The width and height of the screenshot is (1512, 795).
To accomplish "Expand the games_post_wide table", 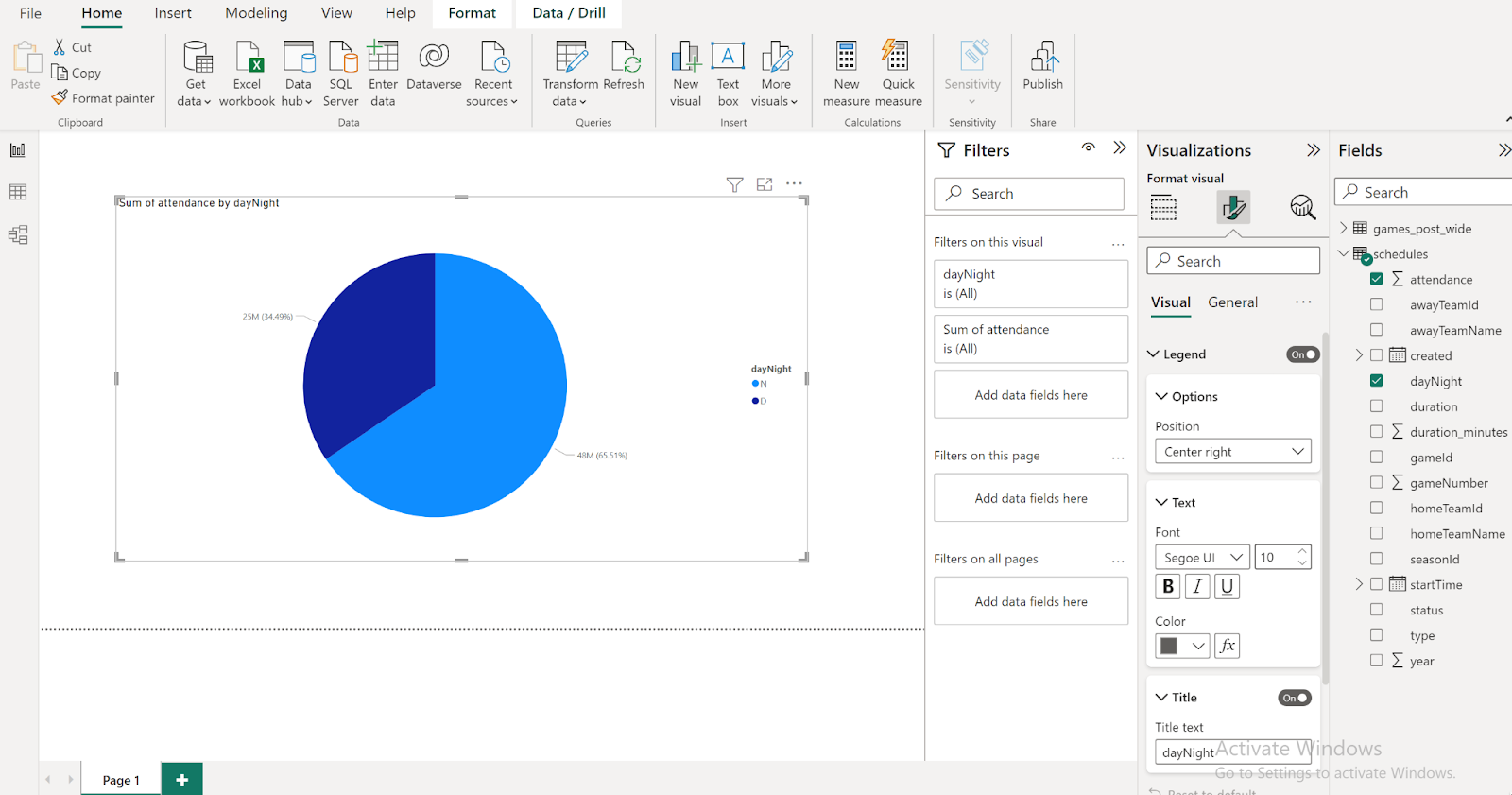I will coord(1344,228).
